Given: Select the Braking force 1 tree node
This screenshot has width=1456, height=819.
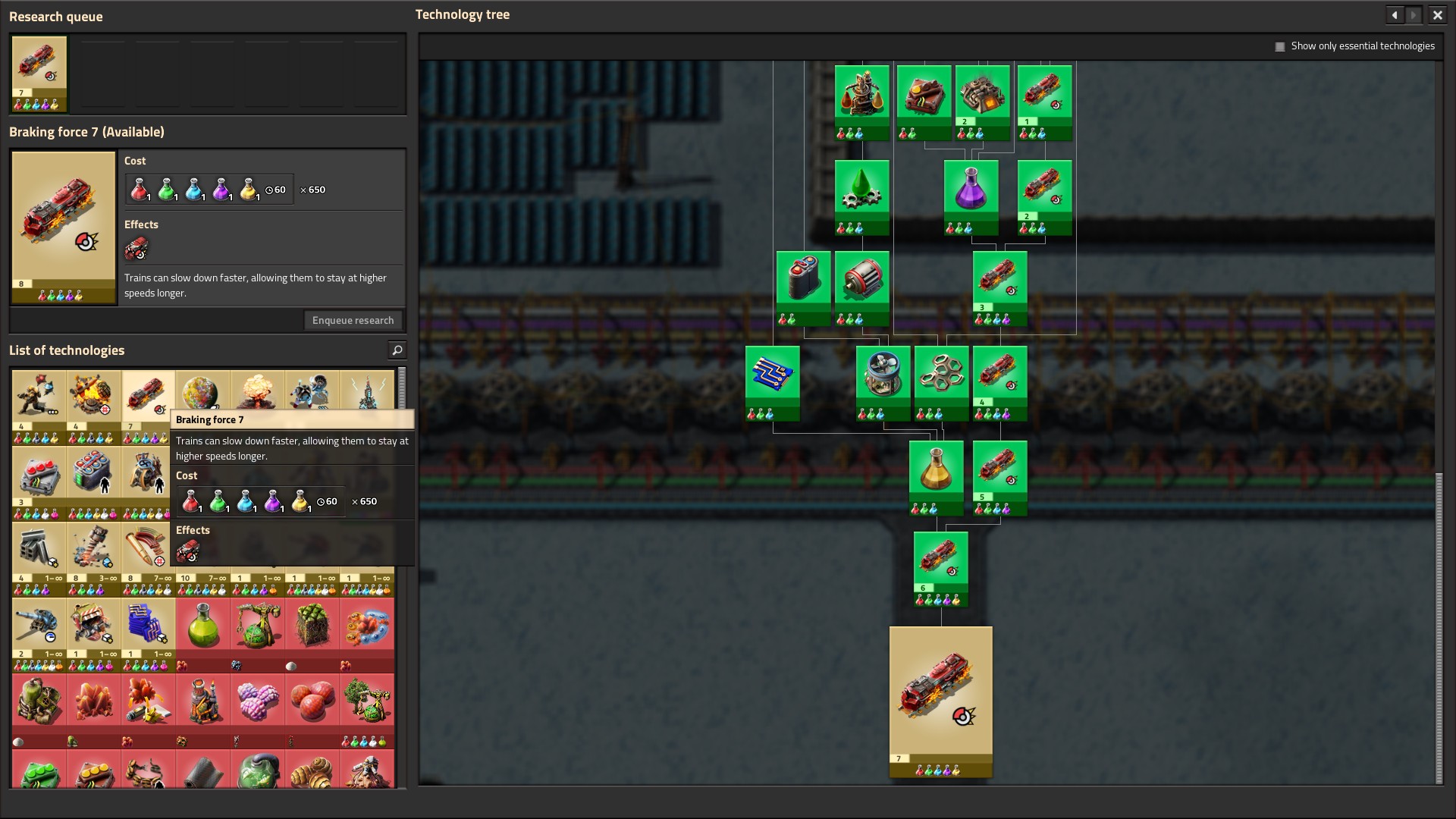Looking at the screenshot, I should 1044,102.
